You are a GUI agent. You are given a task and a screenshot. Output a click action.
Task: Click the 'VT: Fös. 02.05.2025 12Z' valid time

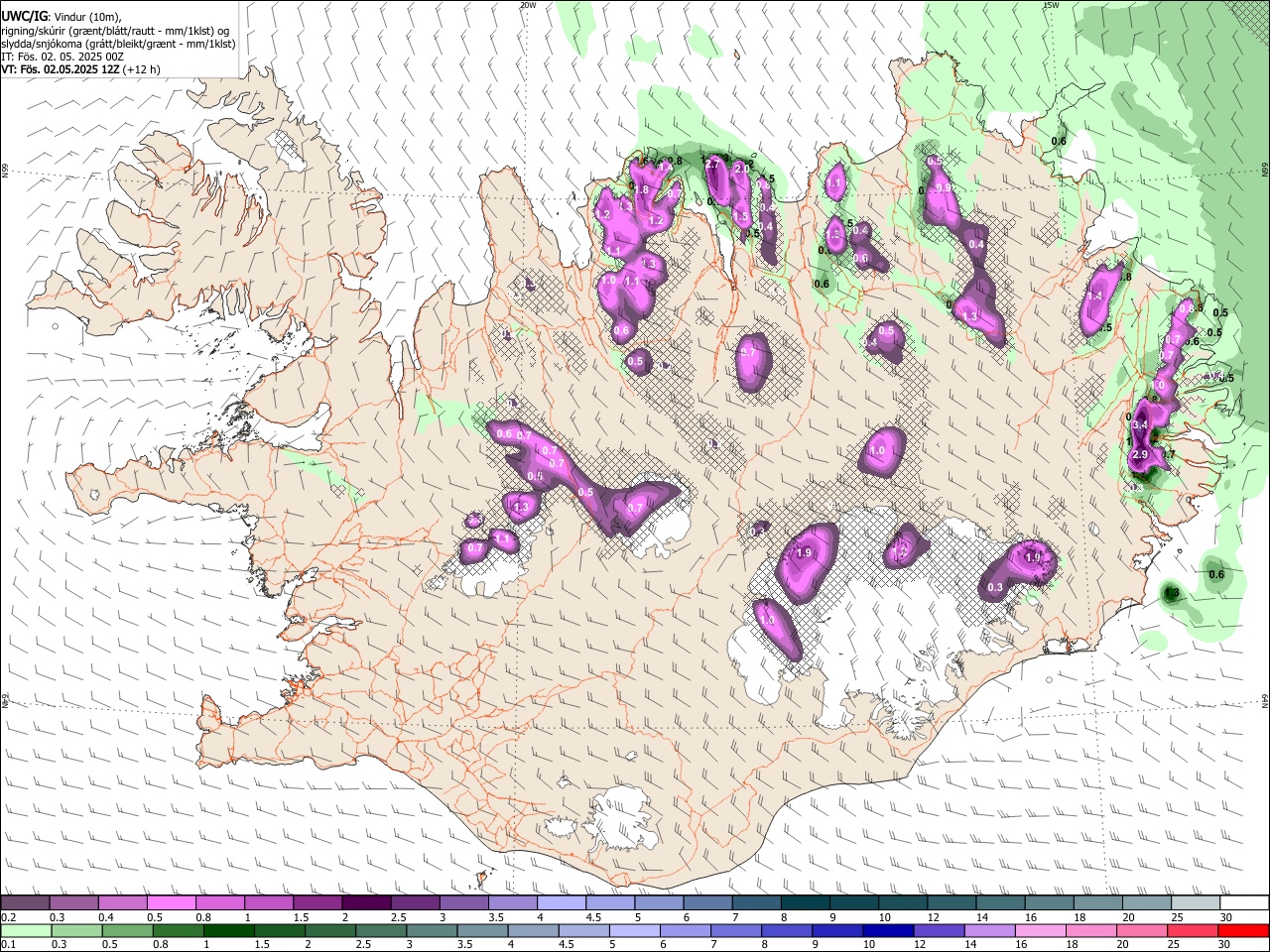click(62, 69)
